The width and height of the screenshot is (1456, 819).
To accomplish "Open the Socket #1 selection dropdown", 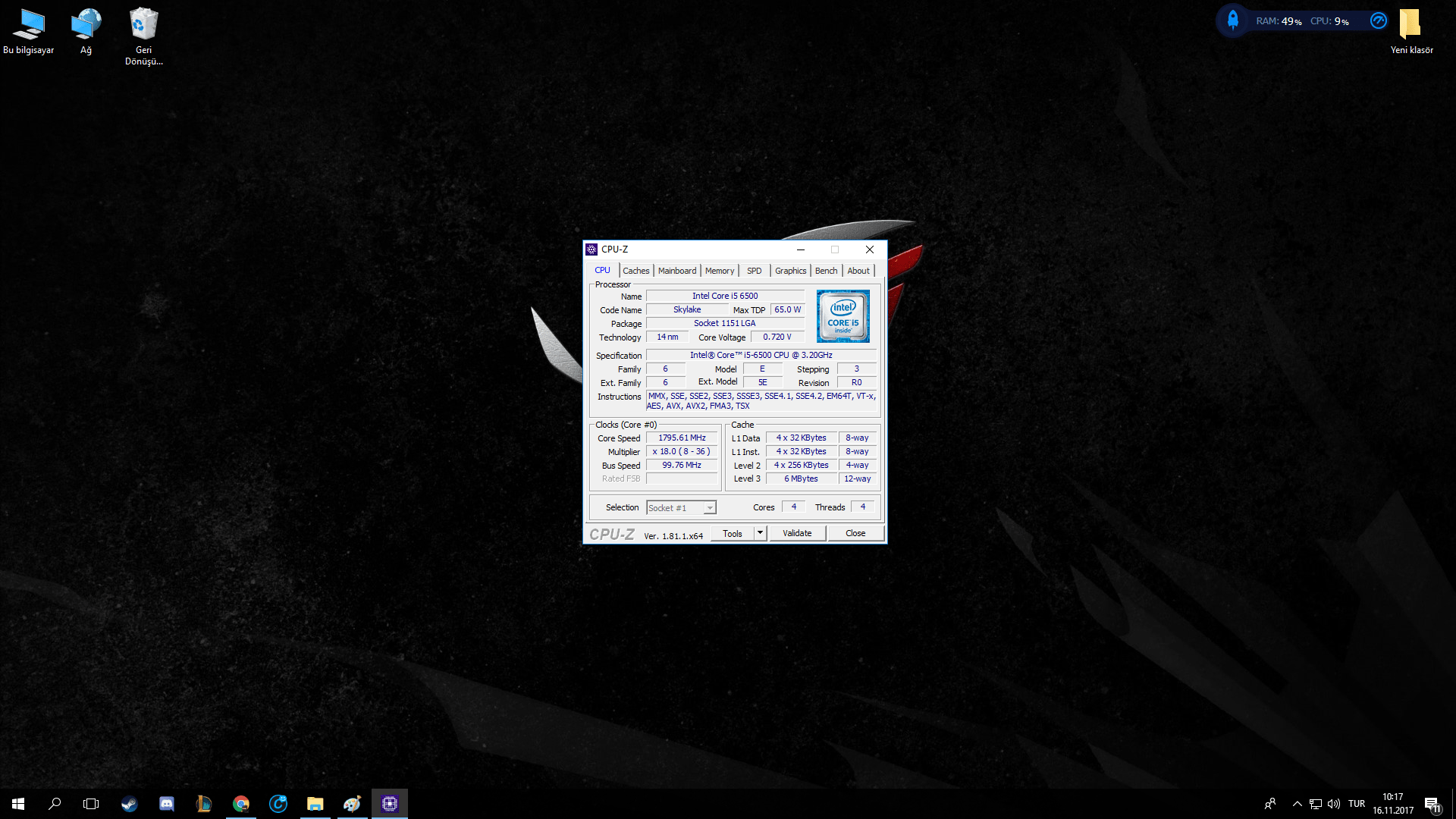I will [x=680, y=508].
